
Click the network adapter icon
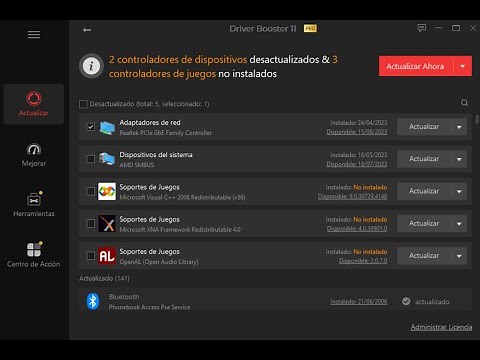click(x=107, y=127)
